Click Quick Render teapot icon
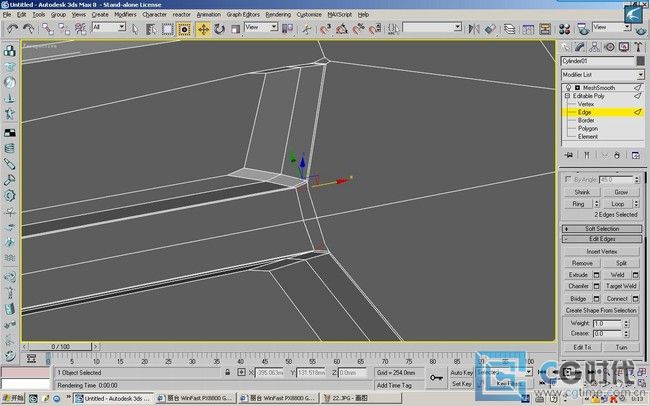The image size is (650, 406). point(640,30)
